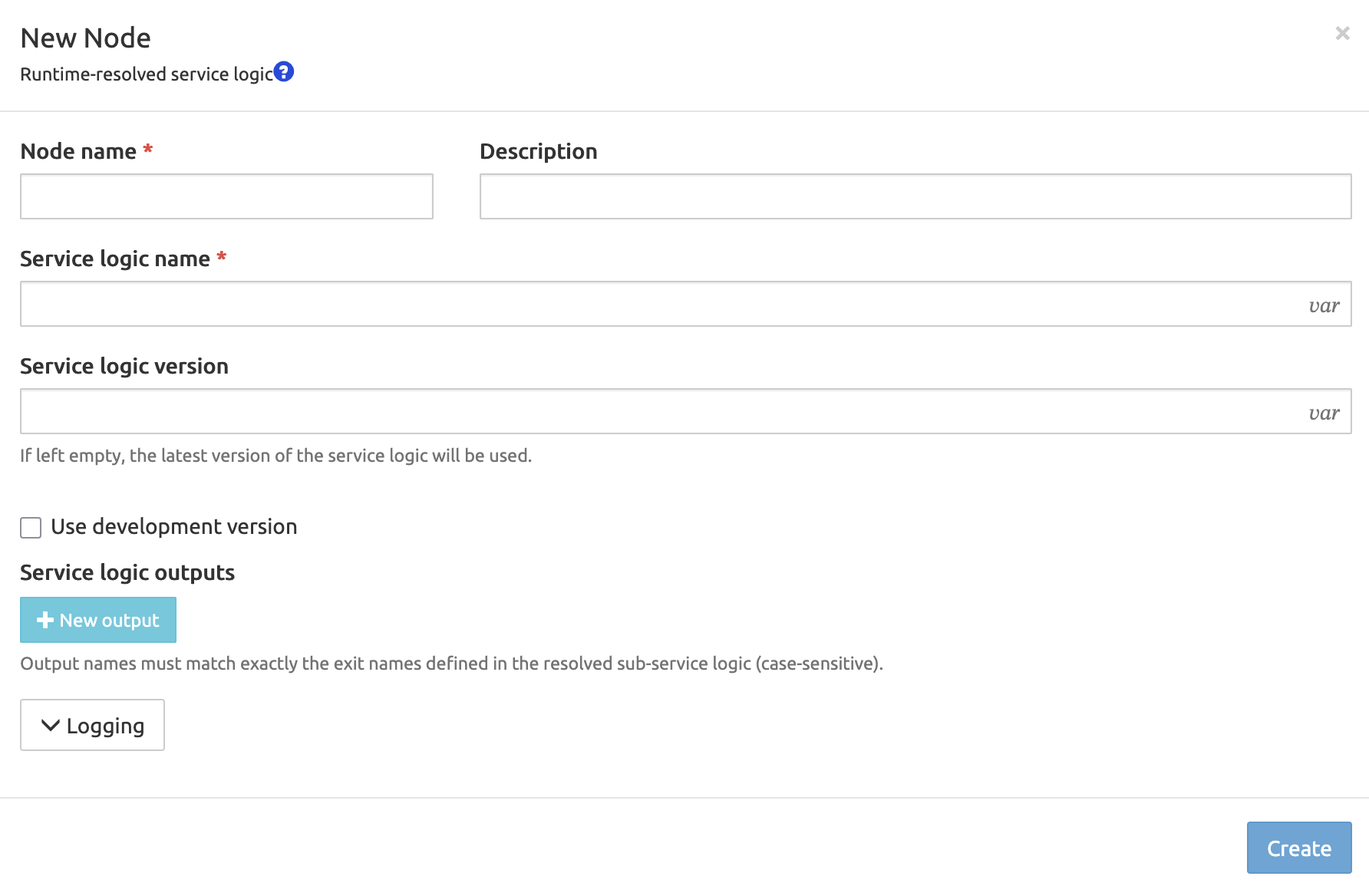This screenshot has width=1369, height=896.
Task: Click the Logging chevron arrow
Action: click(x=51, y=725)
